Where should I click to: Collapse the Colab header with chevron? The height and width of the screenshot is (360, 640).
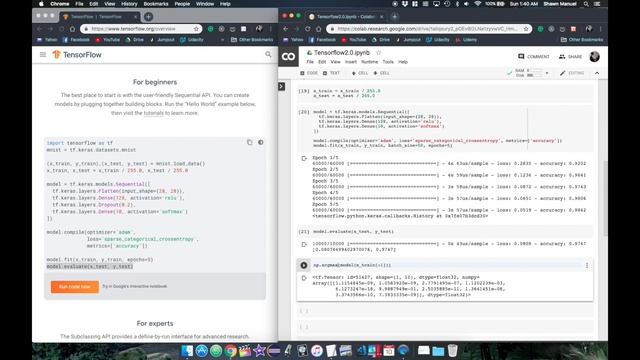click(597, 73)
